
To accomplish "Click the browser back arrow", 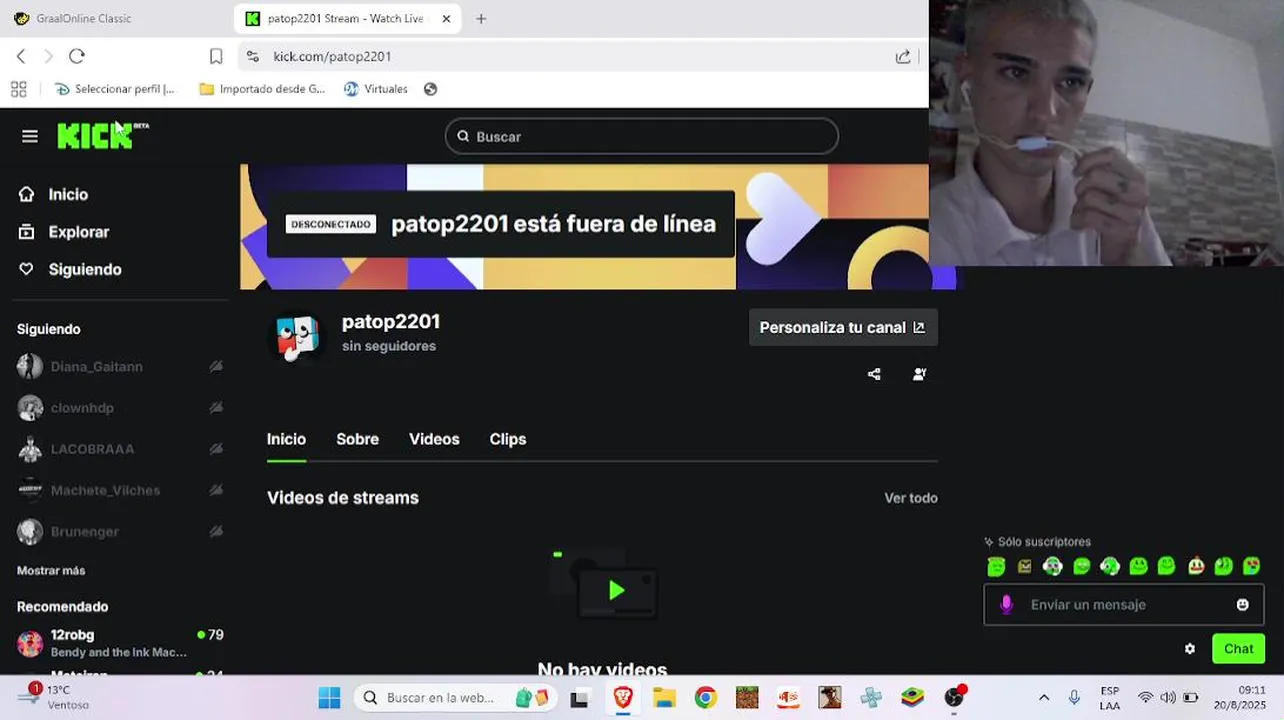I will coord(21,57).
